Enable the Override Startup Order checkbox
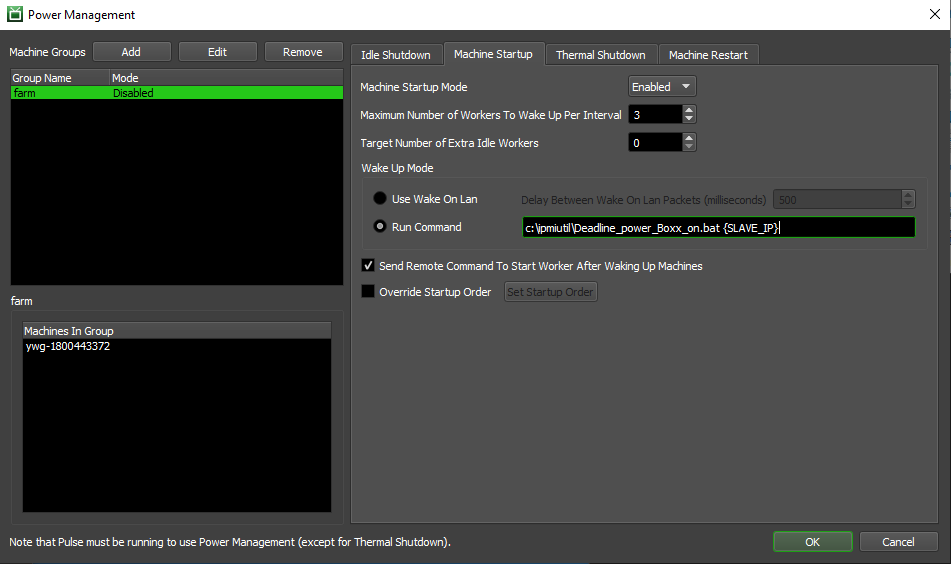951x564 pixels. pyautogui.click(x=368, y=292)
